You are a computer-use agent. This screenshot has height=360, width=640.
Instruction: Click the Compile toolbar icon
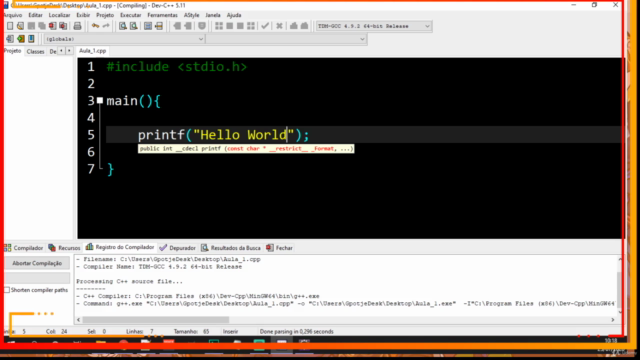click(219, 26)
